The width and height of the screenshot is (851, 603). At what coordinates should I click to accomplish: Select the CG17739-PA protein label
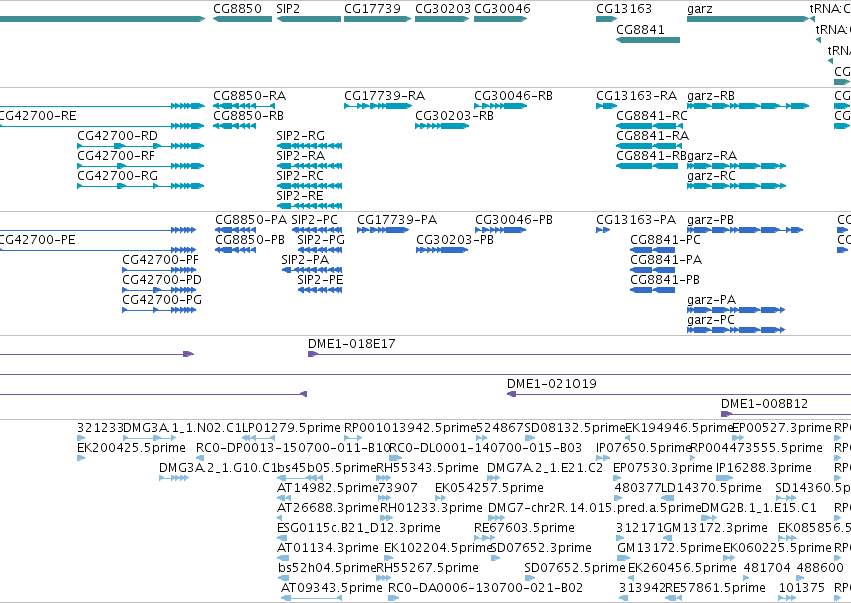click(x=397, y=220)
